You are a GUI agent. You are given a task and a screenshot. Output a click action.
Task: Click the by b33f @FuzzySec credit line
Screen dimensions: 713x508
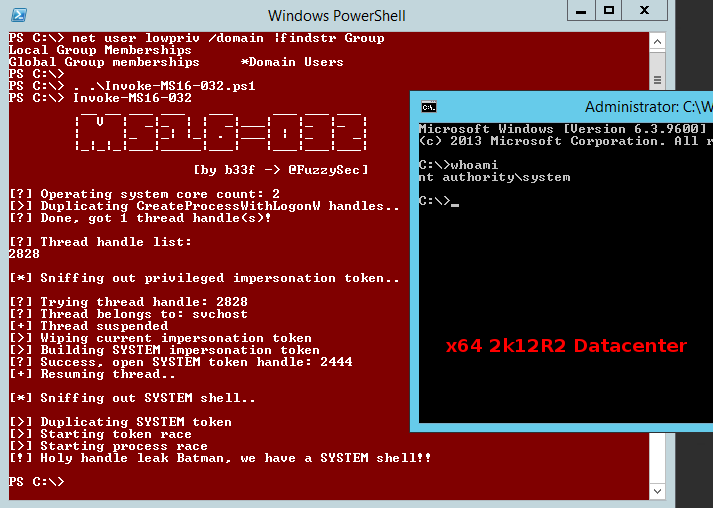click(x=280, y=170)
